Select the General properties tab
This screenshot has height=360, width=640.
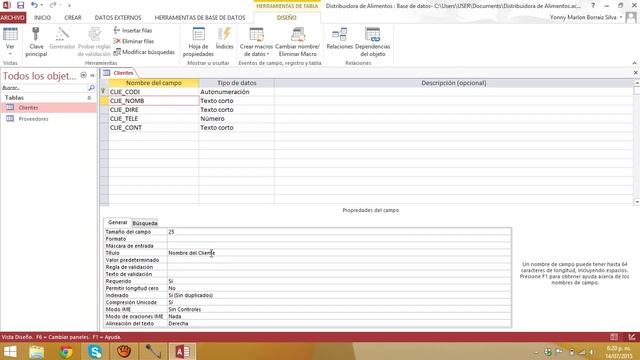click(x=118, y=222)
